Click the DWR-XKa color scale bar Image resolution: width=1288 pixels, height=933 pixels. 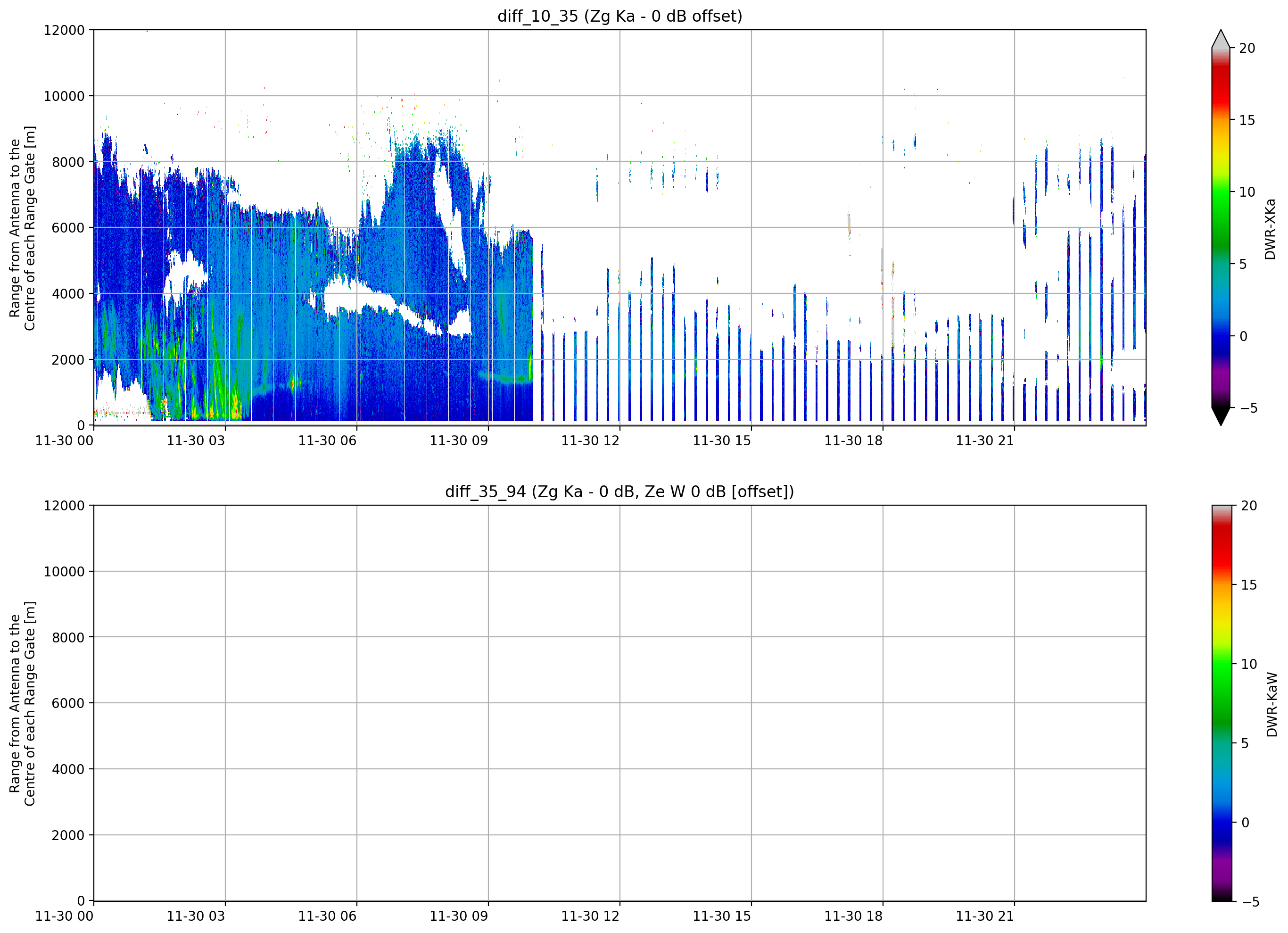pos(1221,228)
